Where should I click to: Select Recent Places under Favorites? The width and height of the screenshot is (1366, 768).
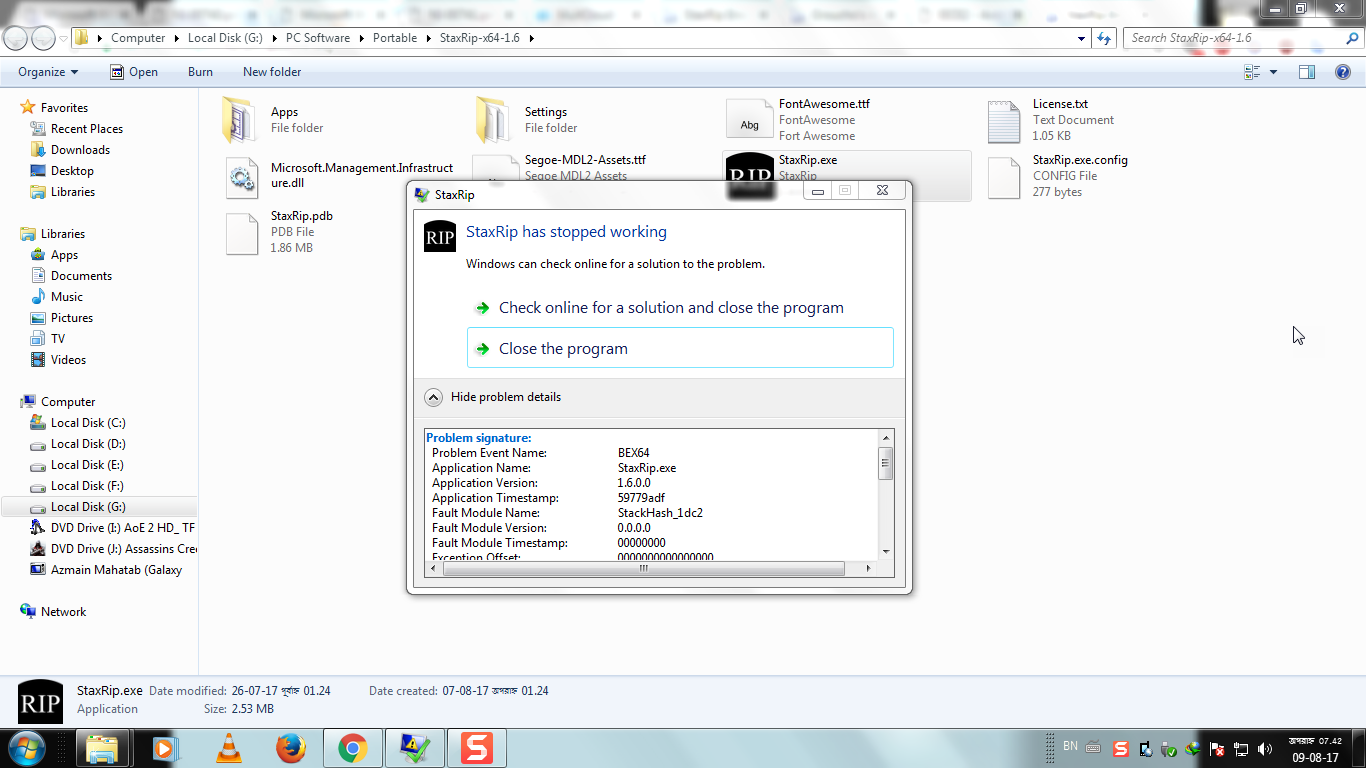tap(87, 129)
